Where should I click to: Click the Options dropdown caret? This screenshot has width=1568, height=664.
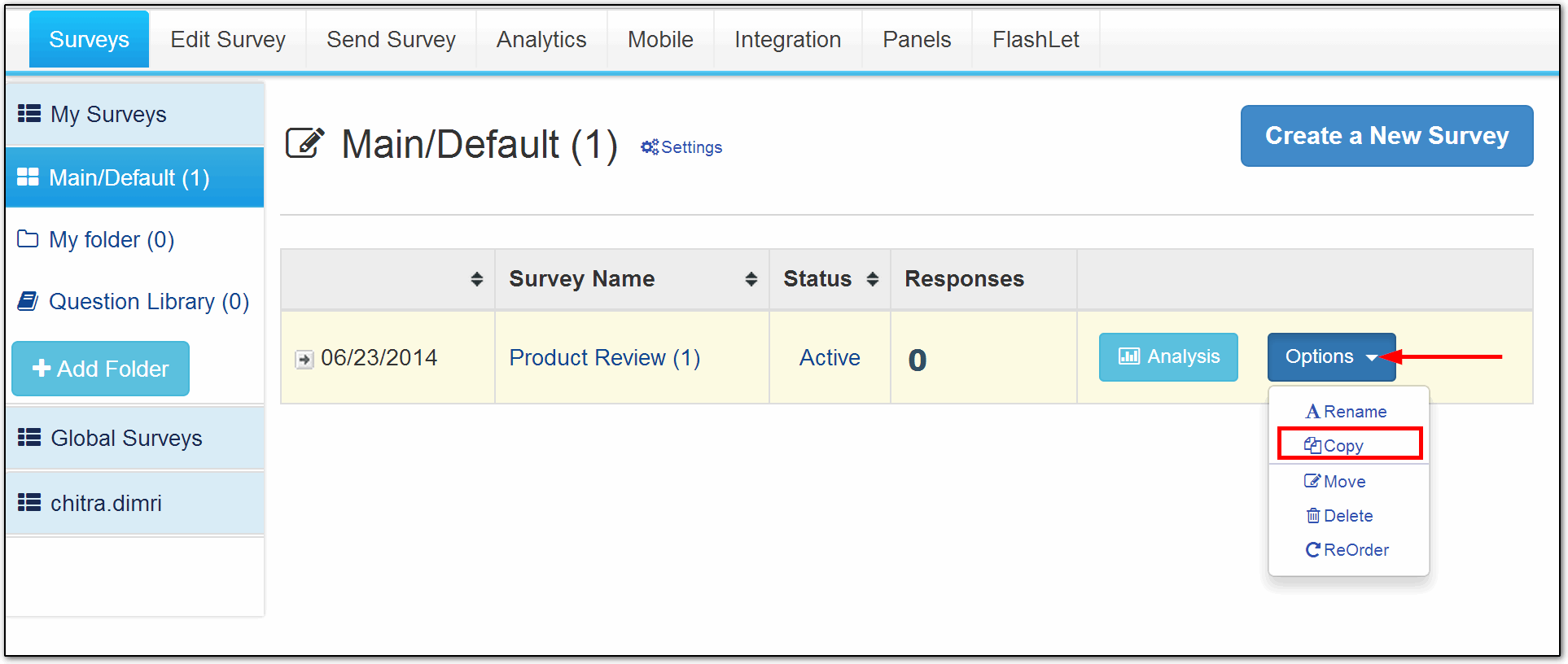click(1372, 358)
